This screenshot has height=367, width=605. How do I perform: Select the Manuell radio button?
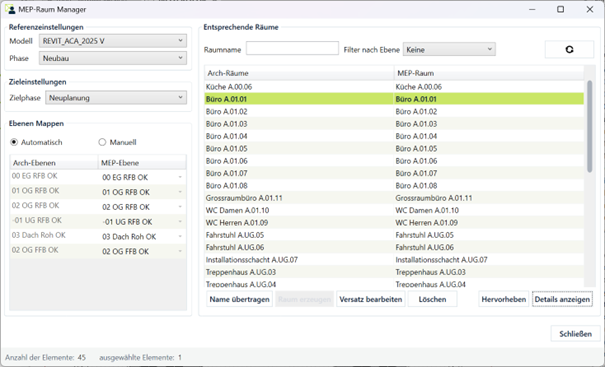coord(102,142)
